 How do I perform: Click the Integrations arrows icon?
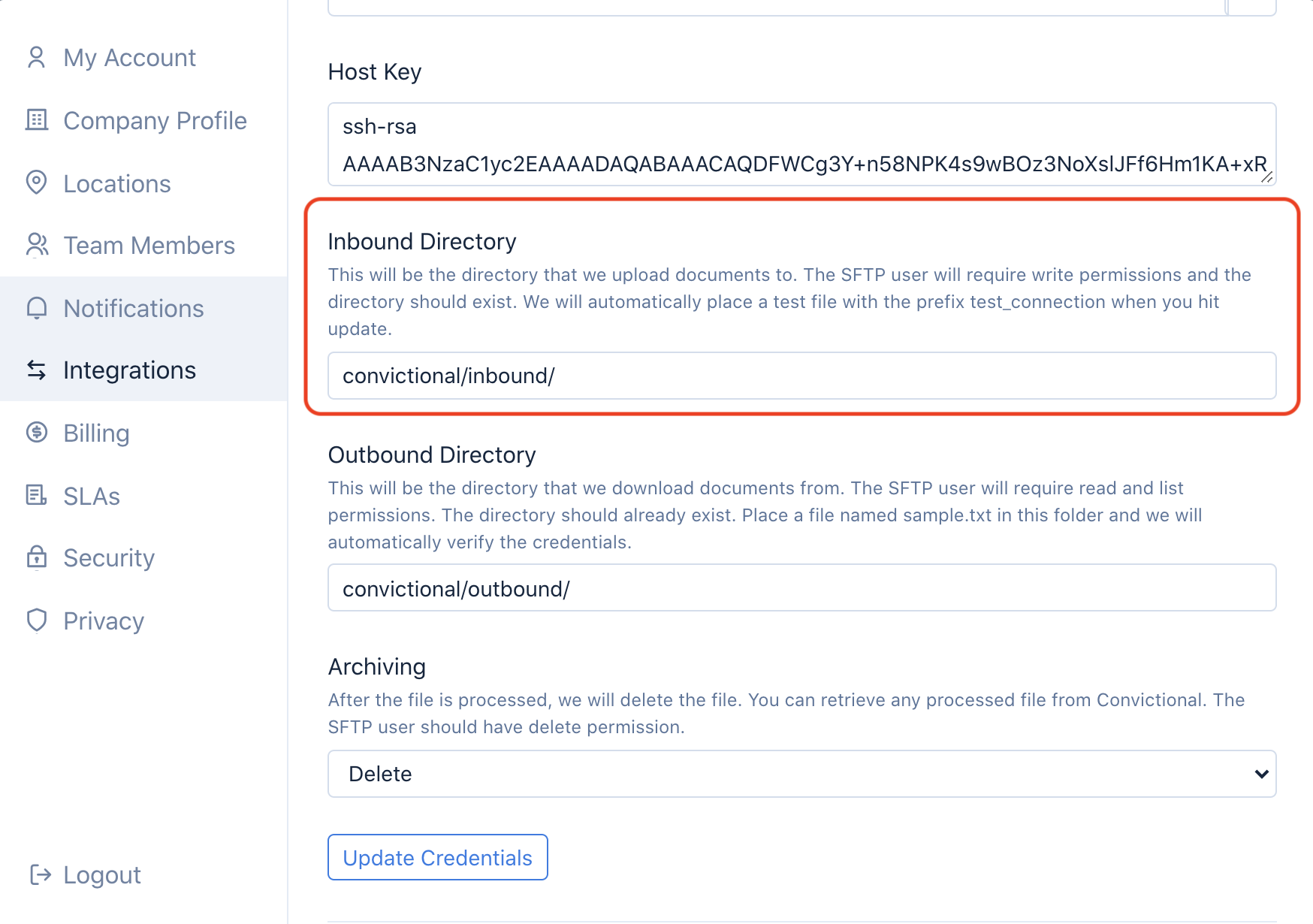pos(36,370)
